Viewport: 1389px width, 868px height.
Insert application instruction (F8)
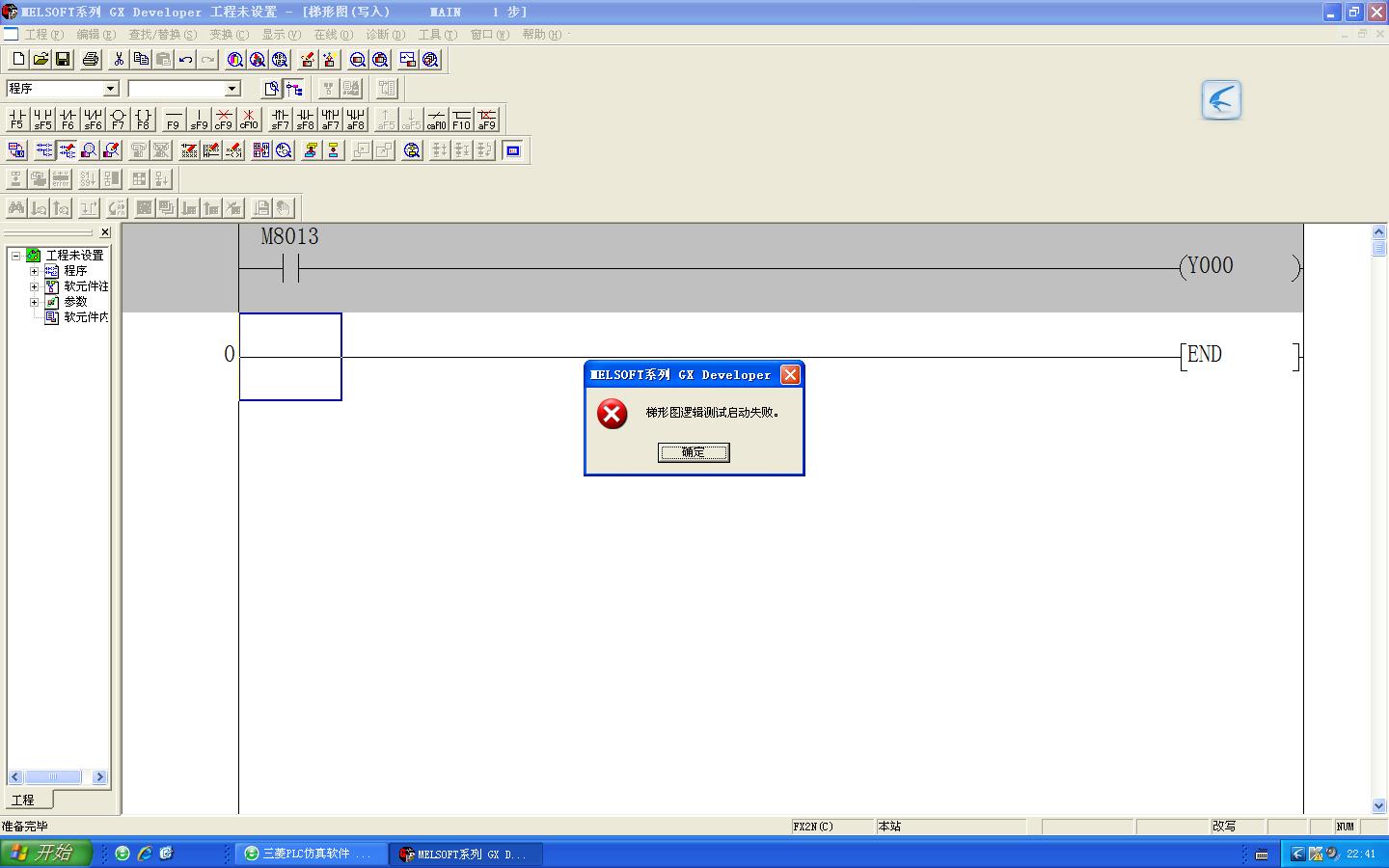coord(143,119)
